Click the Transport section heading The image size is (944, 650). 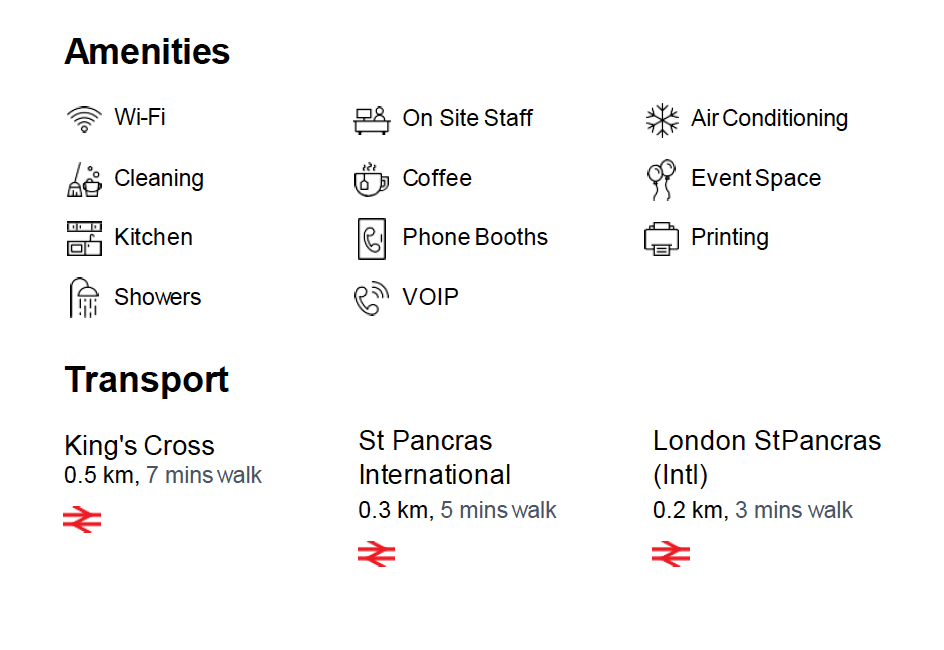[x=147, y=380]
